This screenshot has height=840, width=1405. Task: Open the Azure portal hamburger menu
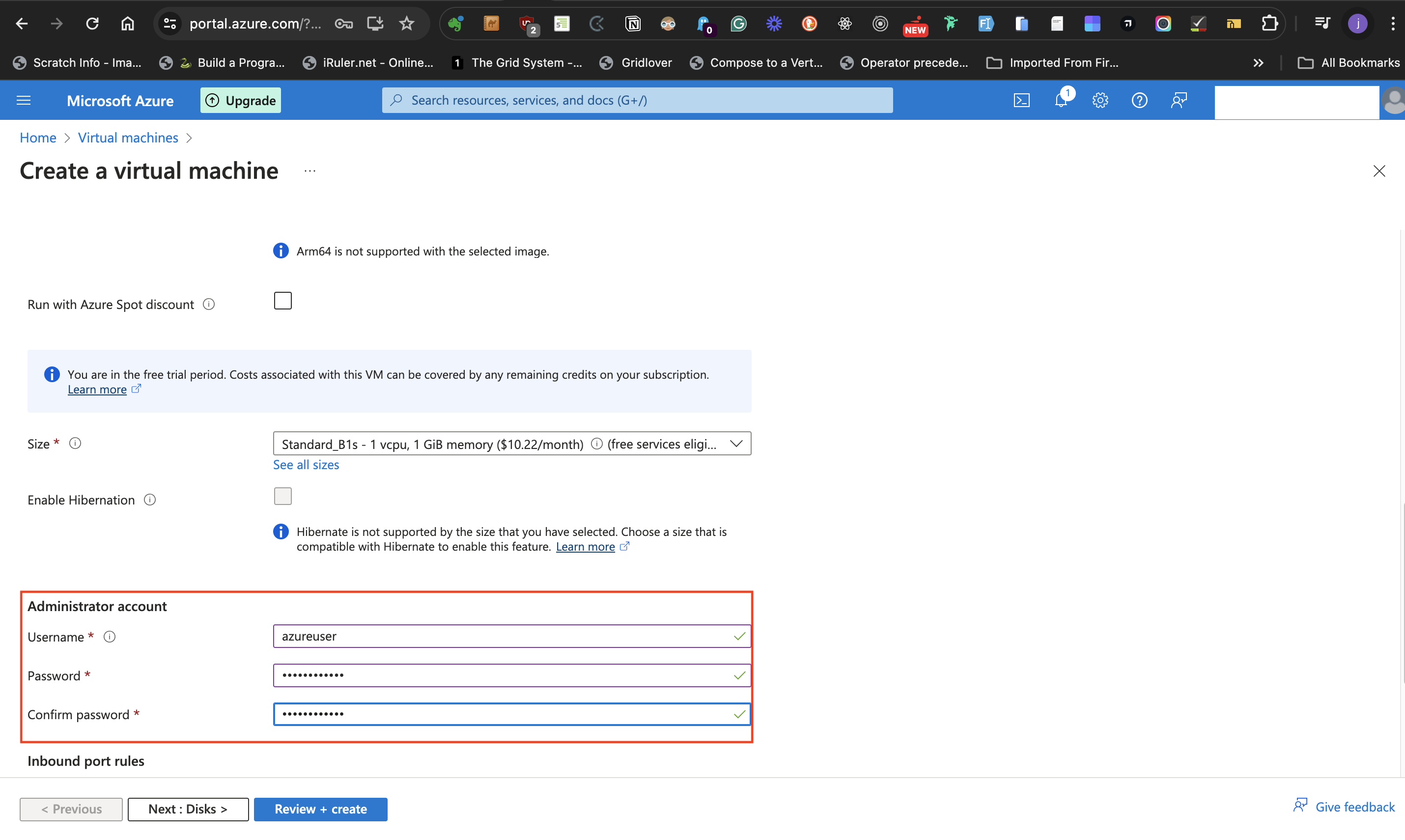(23, 100)
